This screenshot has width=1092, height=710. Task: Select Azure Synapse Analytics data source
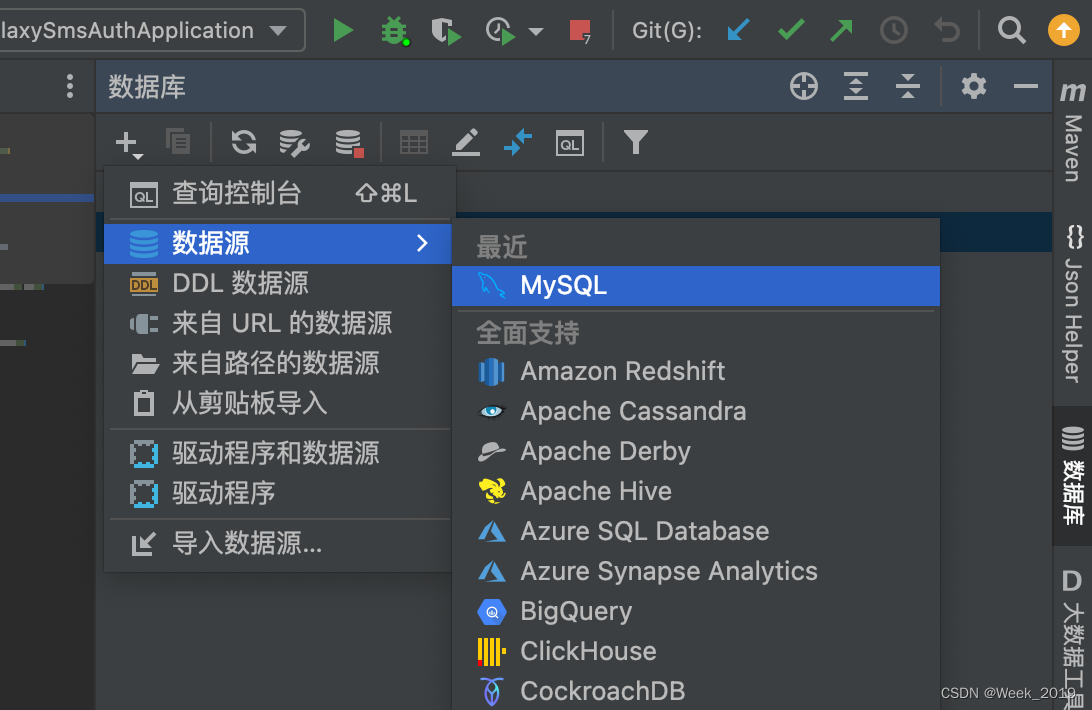[x=696, y=571]
